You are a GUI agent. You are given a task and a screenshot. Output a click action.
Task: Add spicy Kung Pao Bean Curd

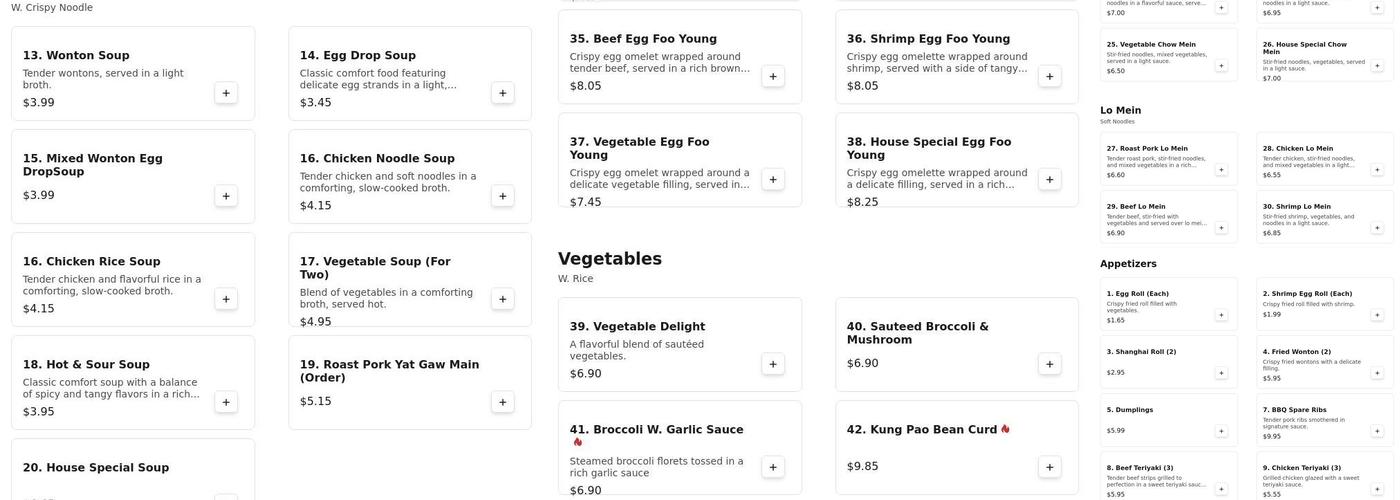point(1050,467)
